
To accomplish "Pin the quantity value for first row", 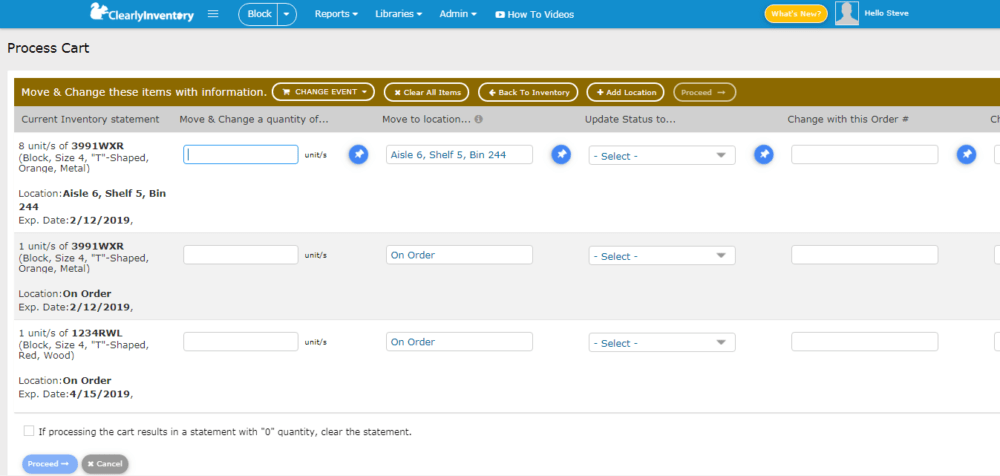I will pos(358,154).
